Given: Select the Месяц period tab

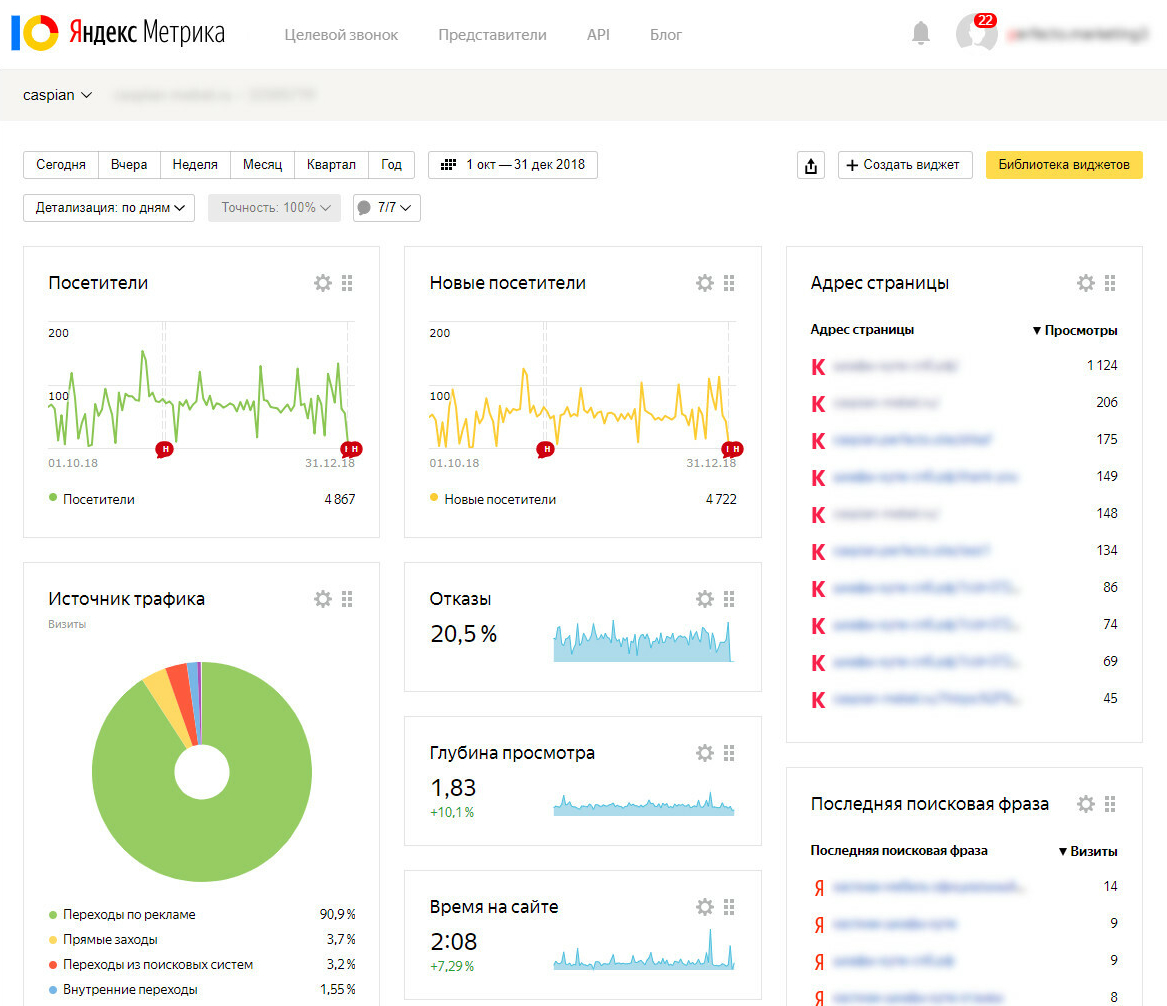Looking at the screenshot, I should tap(262, 164).
